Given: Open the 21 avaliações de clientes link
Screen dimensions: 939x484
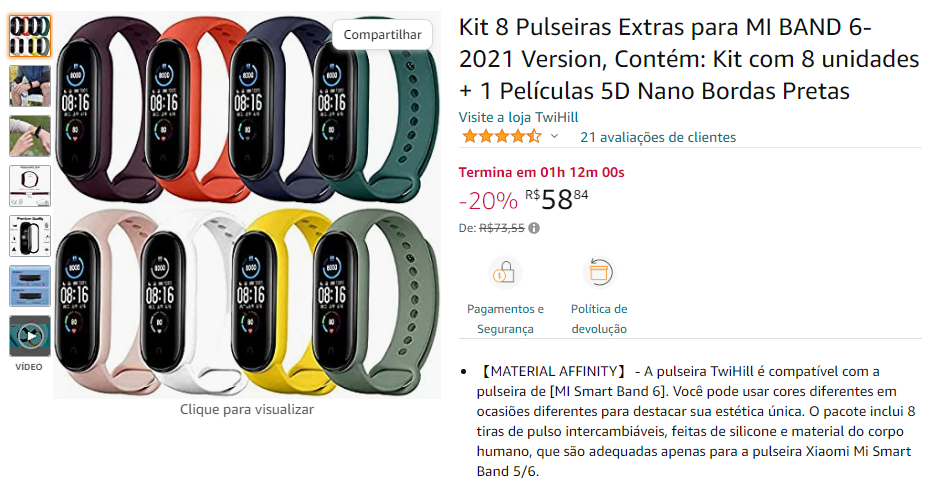Looking at the screenshot, I should (658, 137).
